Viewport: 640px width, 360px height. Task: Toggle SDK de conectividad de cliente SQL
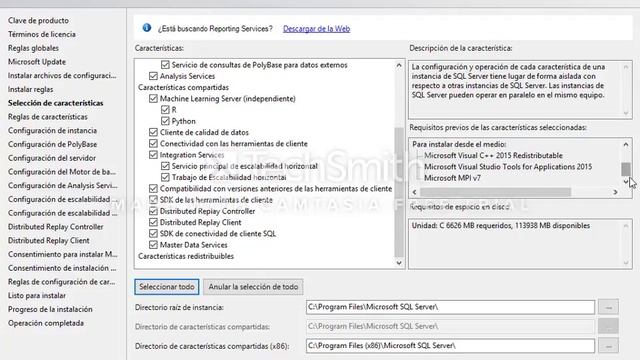pos(153,233)
